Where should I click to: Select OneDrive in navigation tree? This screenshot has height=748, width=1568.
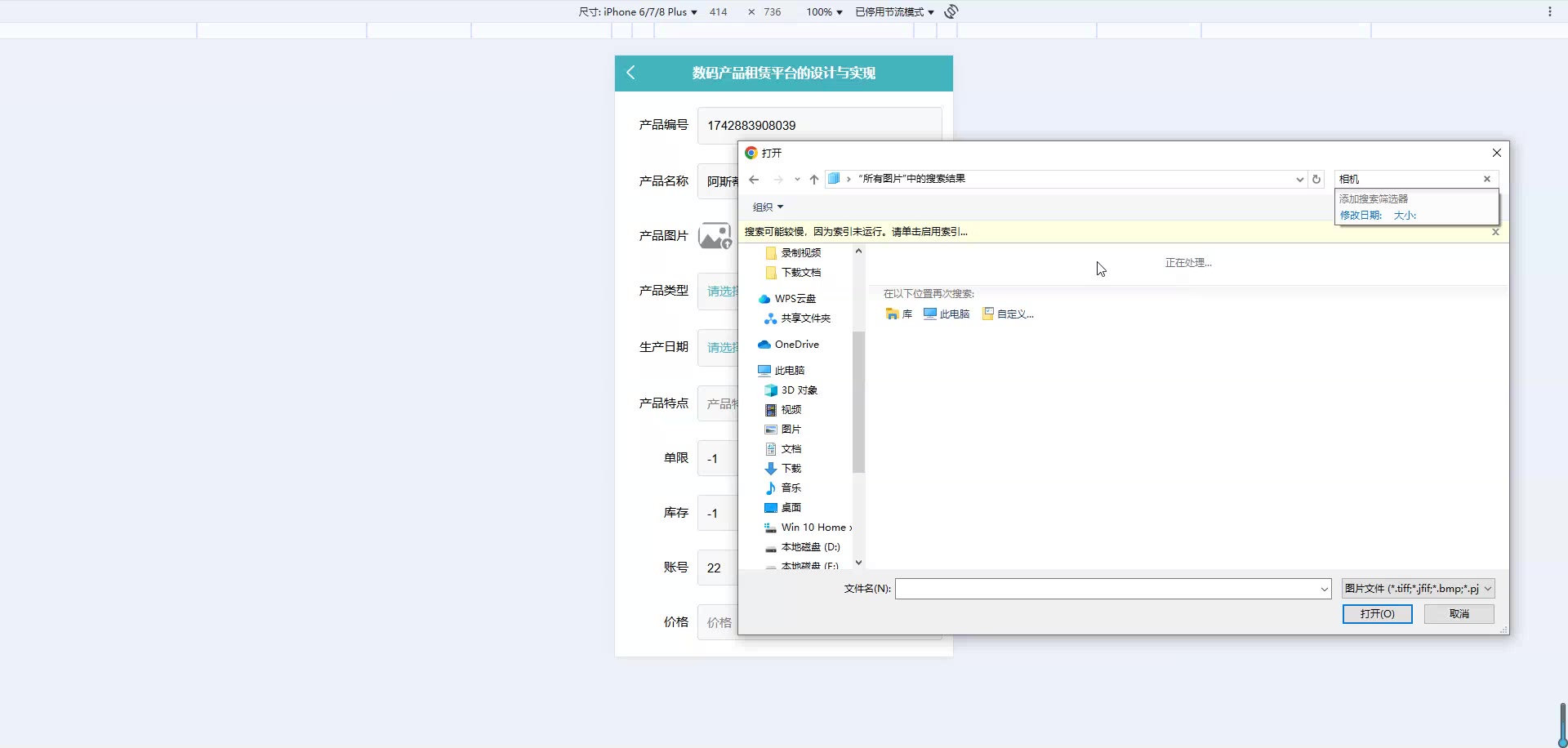[x=796, y=345]
